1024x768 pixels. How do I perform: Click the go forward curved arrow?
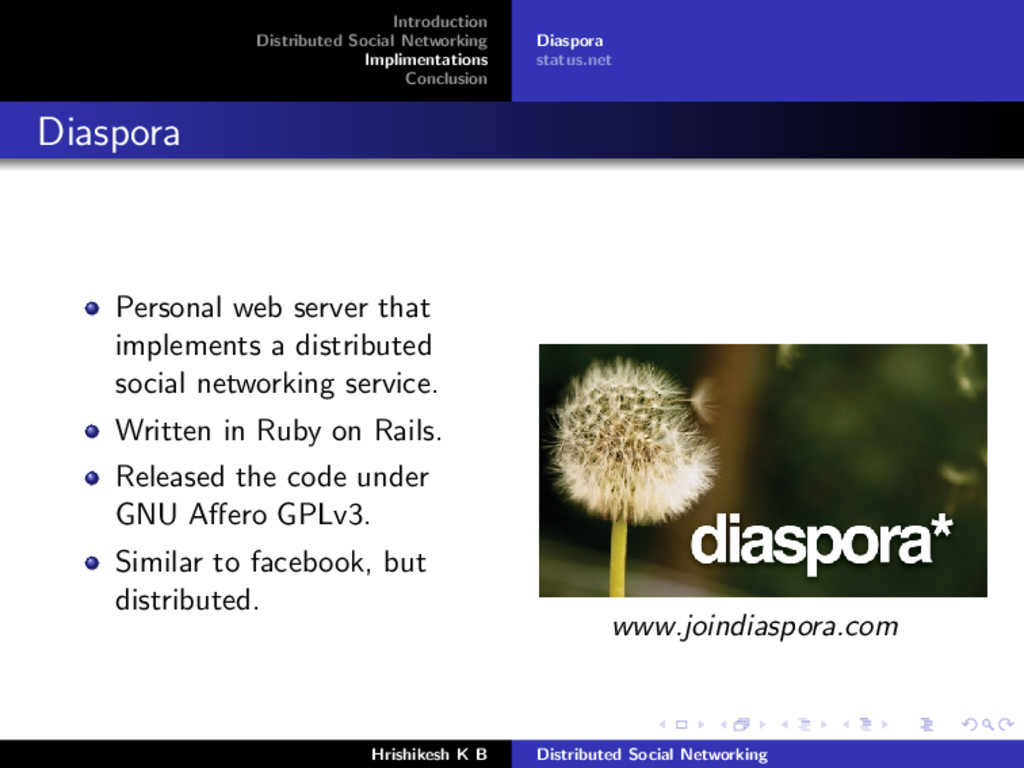pyautogui.click(x=1006, y=724)
